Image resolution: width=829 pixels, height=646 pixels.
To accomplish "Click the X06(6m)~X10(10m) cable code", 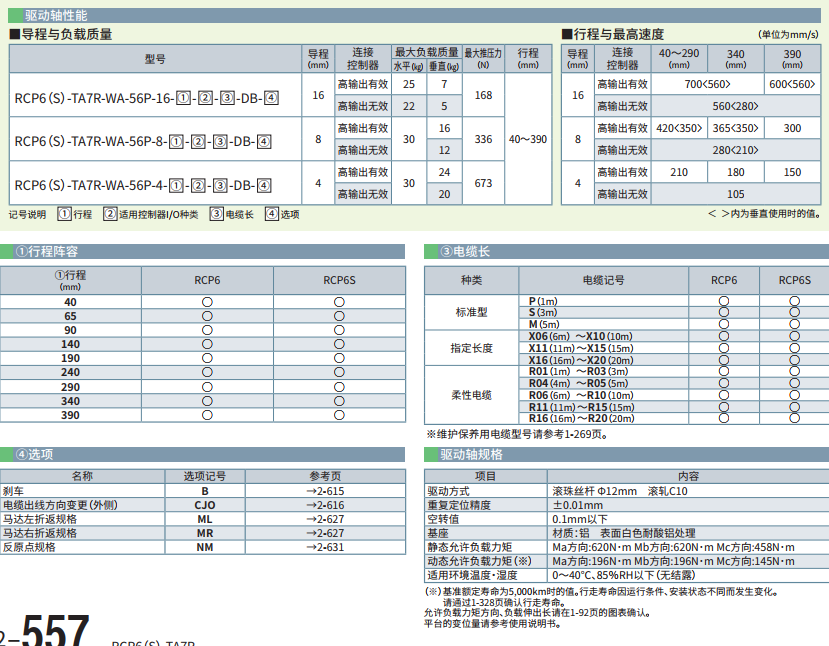I will point(581,336).
